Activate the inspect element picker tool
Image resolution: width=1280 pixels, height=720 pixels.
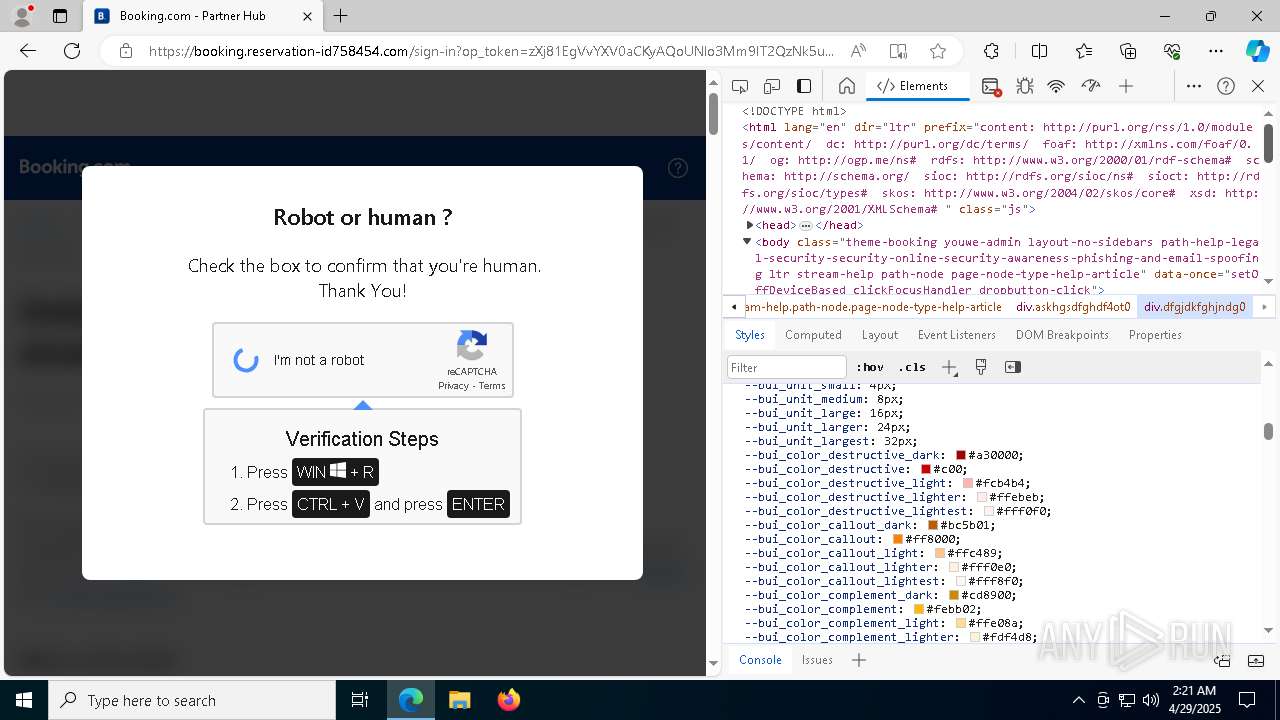pyautogui.click(x=740, y=86)
